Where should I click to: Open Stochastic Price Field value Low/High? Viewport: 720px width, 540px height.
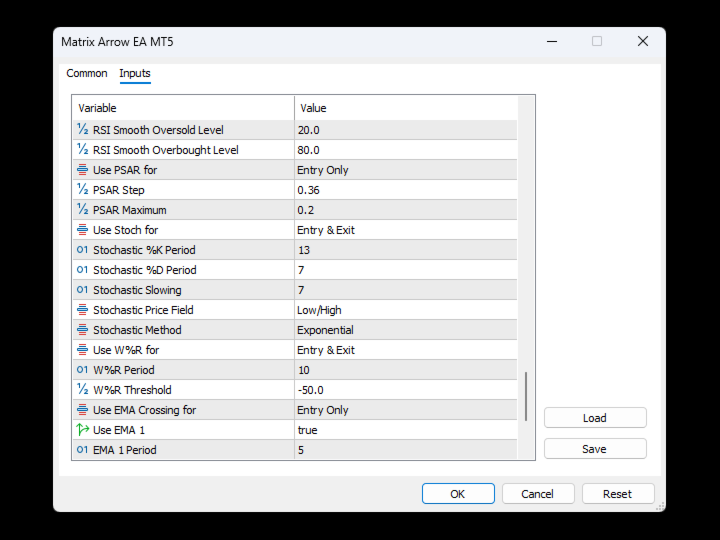coord(405,310)
